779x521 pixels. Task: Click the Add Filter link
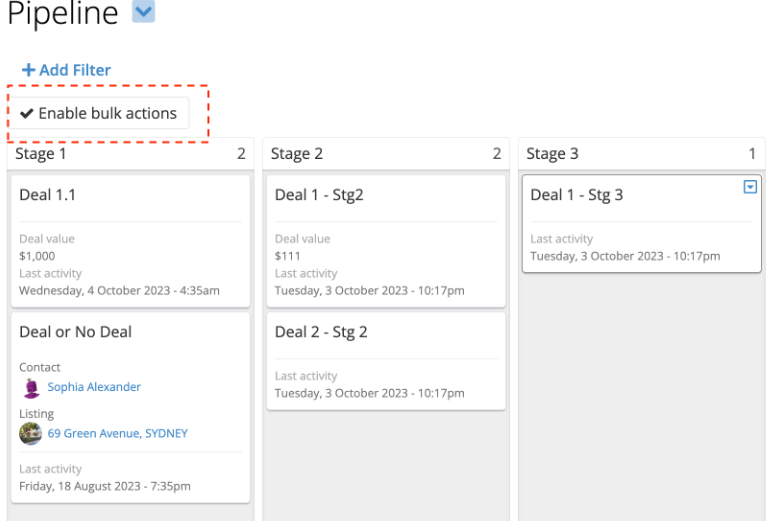(75, 70)
